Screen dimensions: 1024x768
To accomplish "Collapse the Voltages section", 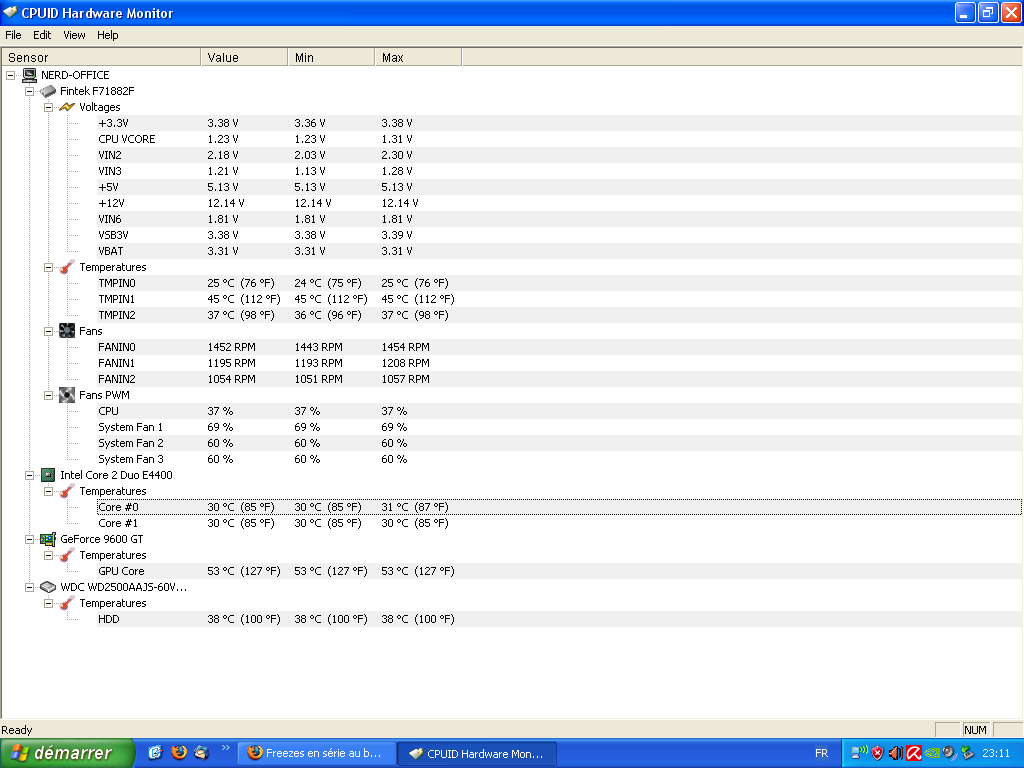I will coord(48,107).
